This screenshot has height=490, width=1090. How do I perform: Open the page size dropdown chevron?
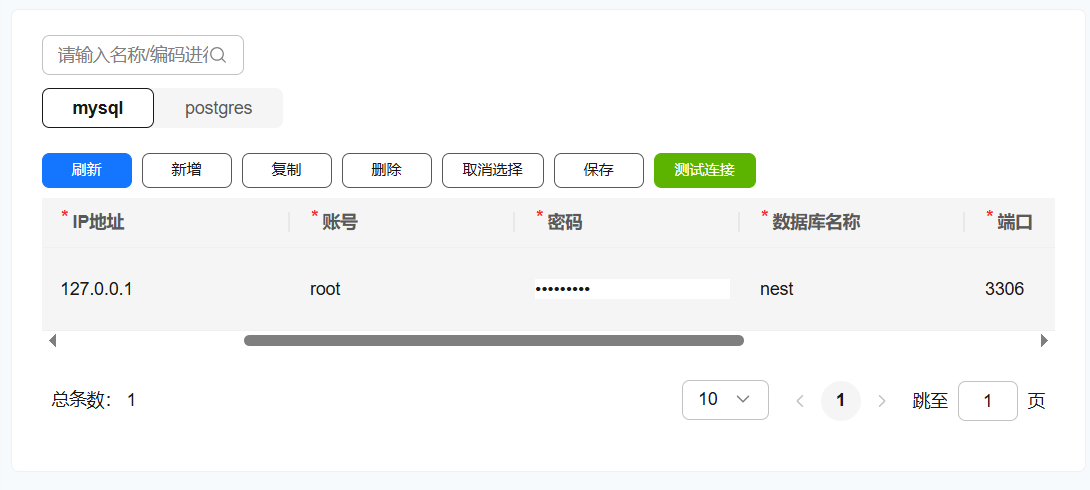point(742,399)
